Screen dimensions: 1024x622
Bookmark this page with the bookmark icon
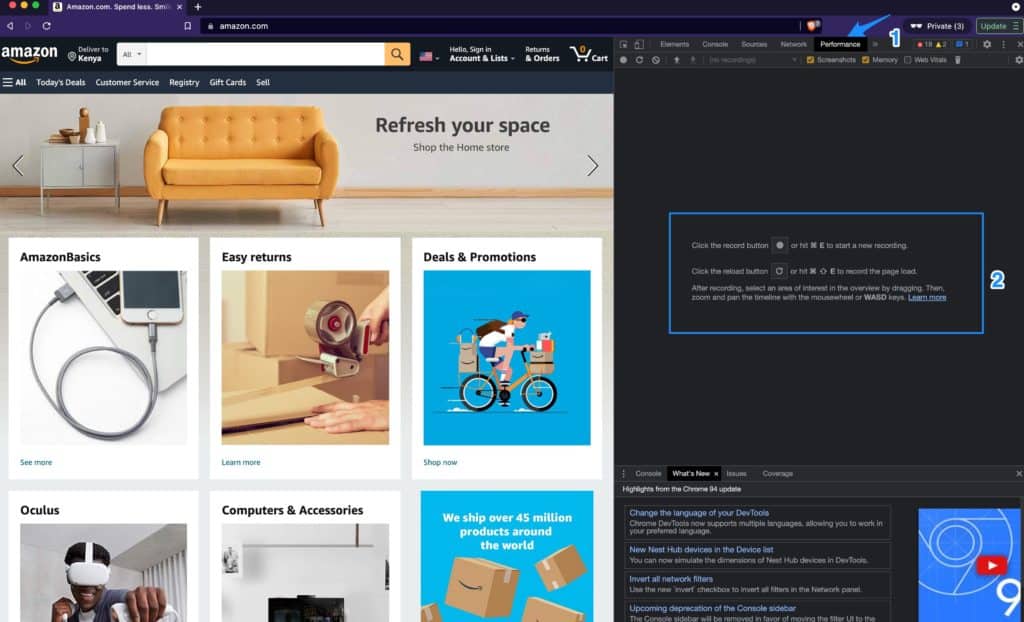tap(187, 26)
